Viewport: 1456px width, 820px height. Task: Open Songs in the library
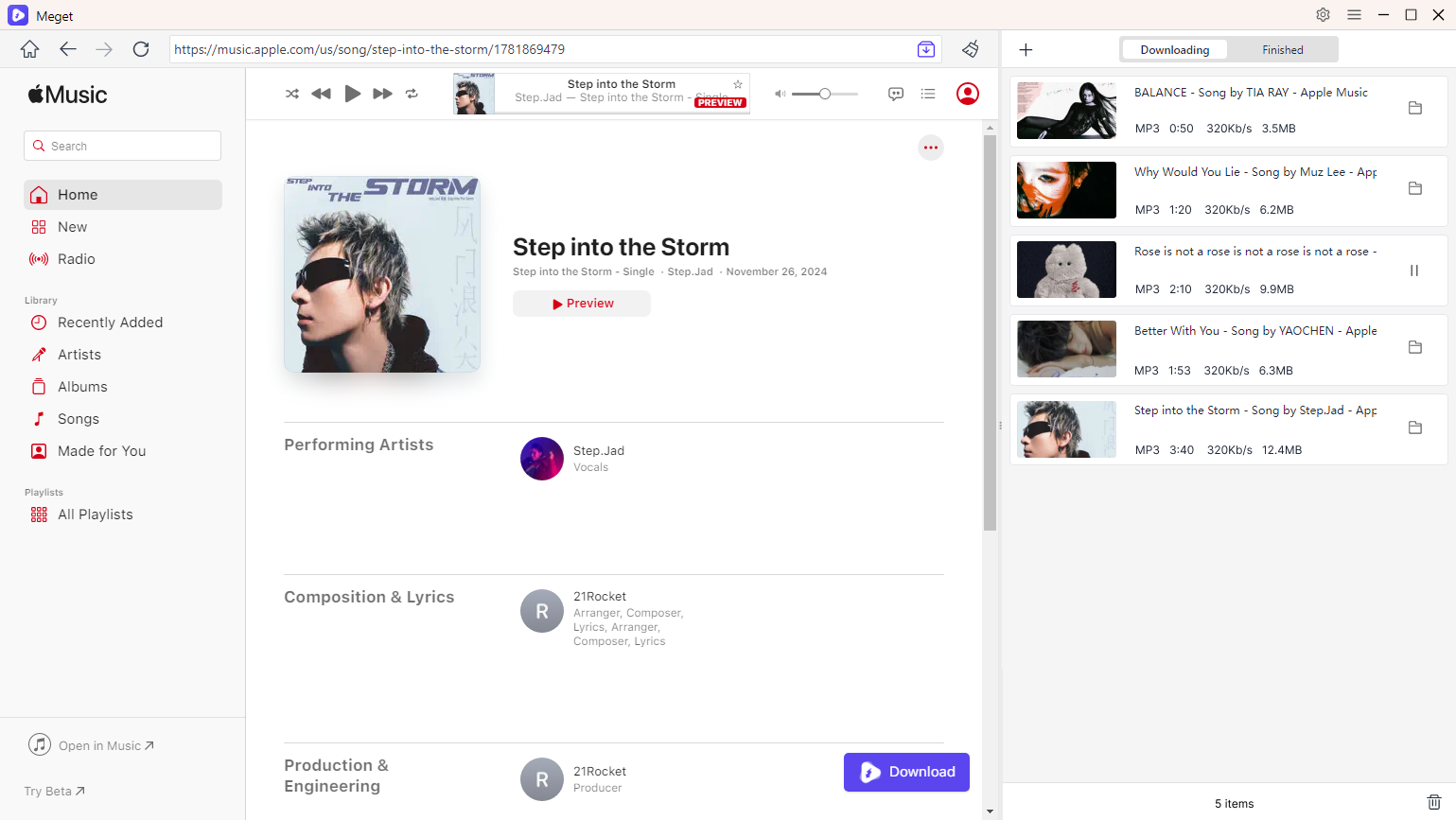click(123, 419)
